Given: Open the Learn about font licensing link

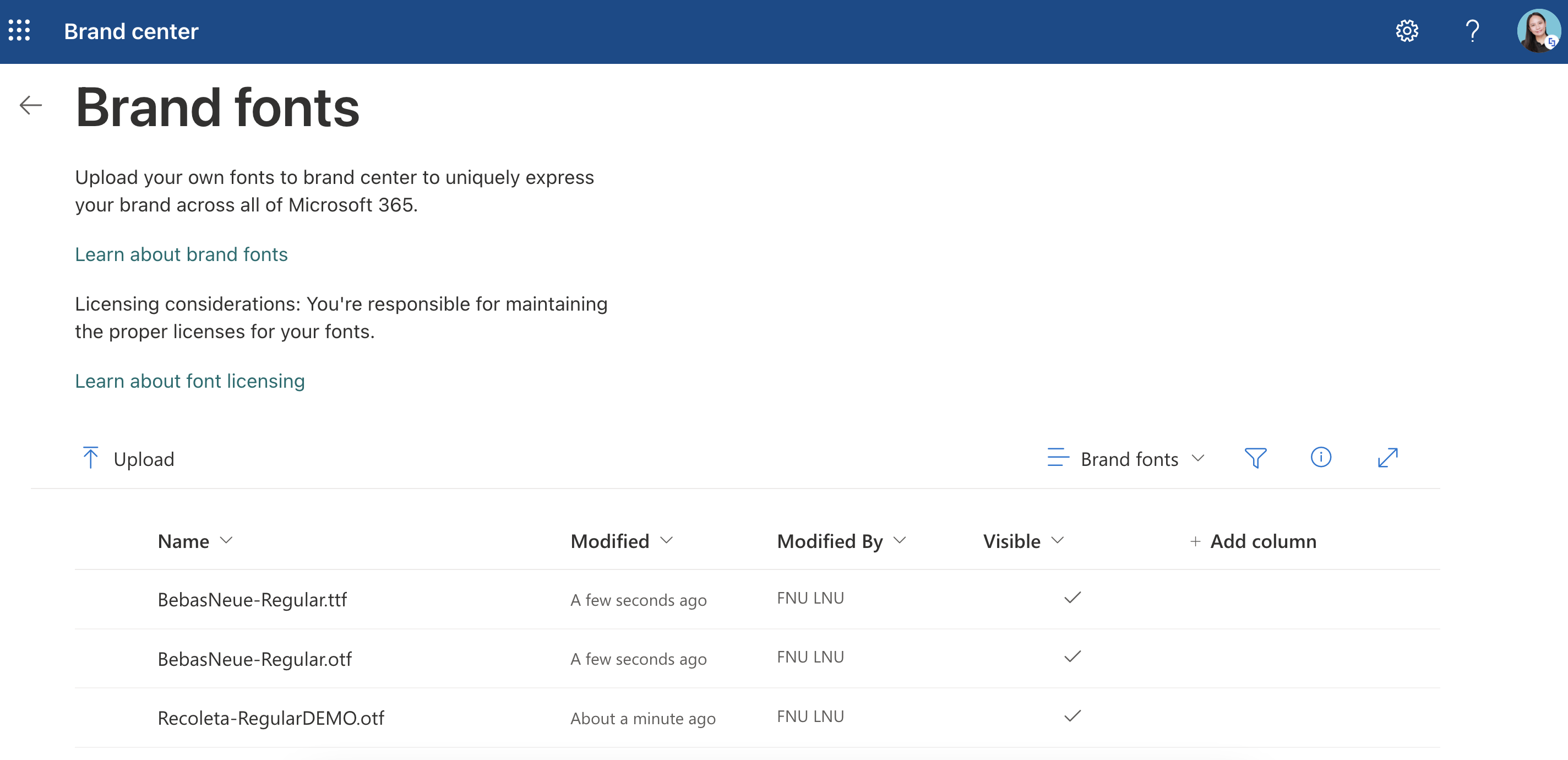Looking at the screenshot, I should (189, 381).
